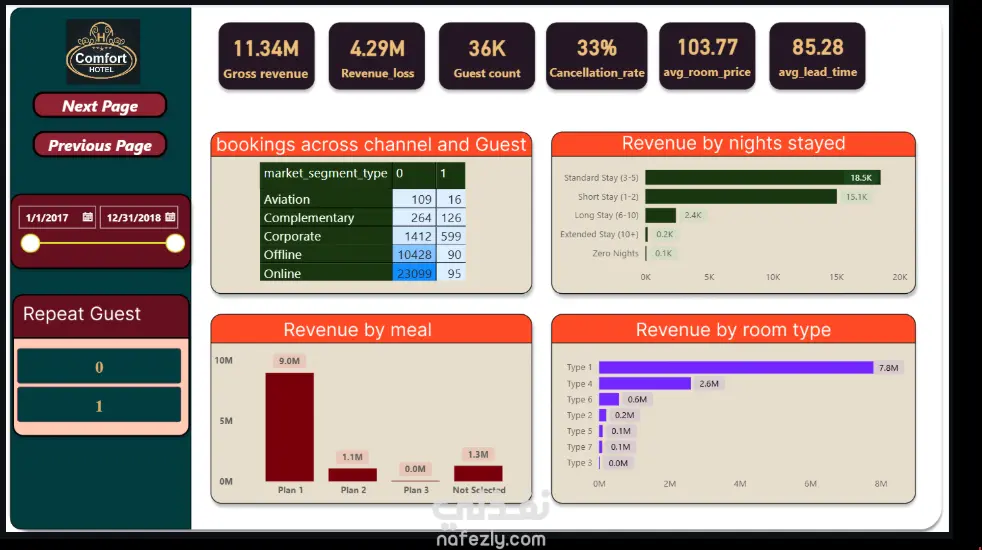
Task: Click the Repeat Guest slicer header
Action: tap(101, 314)
